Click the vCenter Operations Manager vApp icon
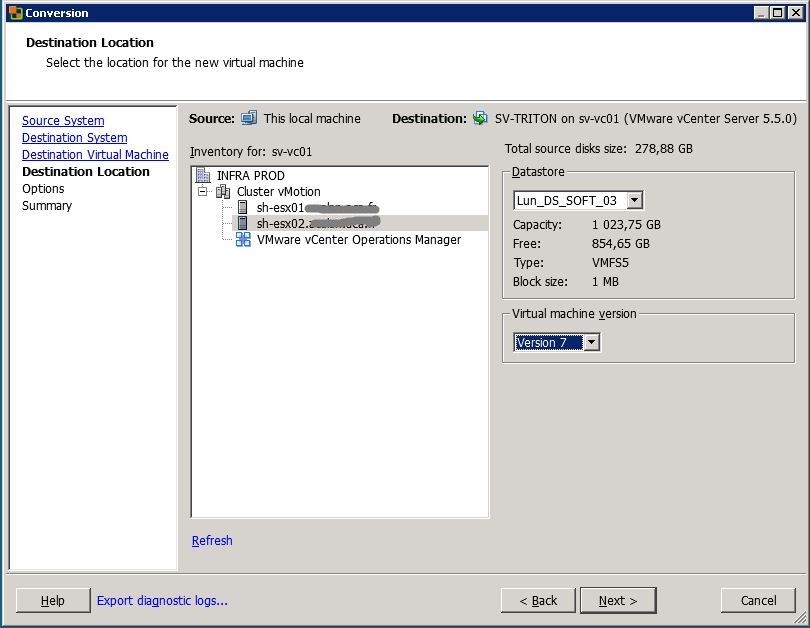The image size is (810, 628). click(x=243, y=240)
